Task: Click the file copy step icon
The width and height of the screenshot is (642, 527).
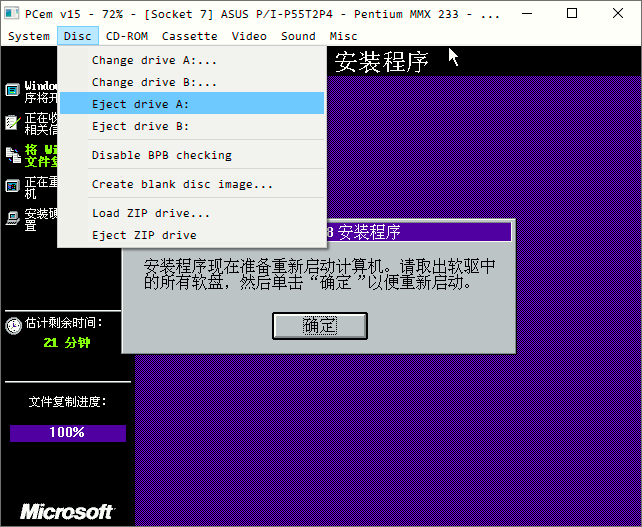Action: pos(13,155)
